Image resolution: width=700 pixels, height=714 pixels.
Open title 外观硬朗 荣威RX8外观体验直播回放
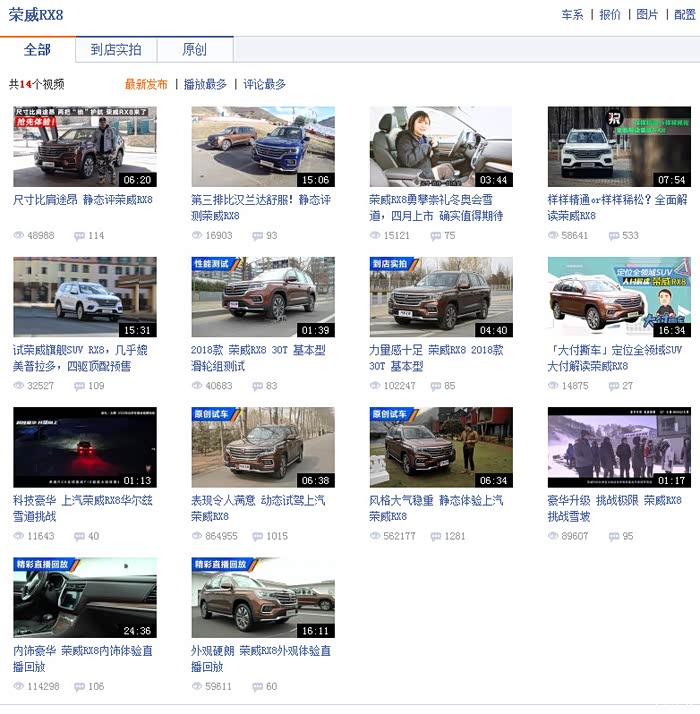261,658
